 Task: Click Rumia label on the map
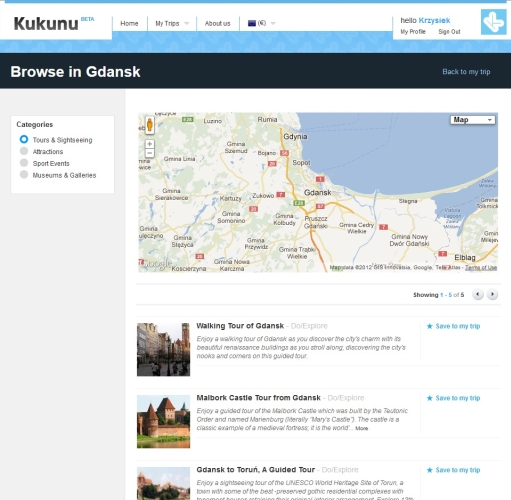(267, 119)
